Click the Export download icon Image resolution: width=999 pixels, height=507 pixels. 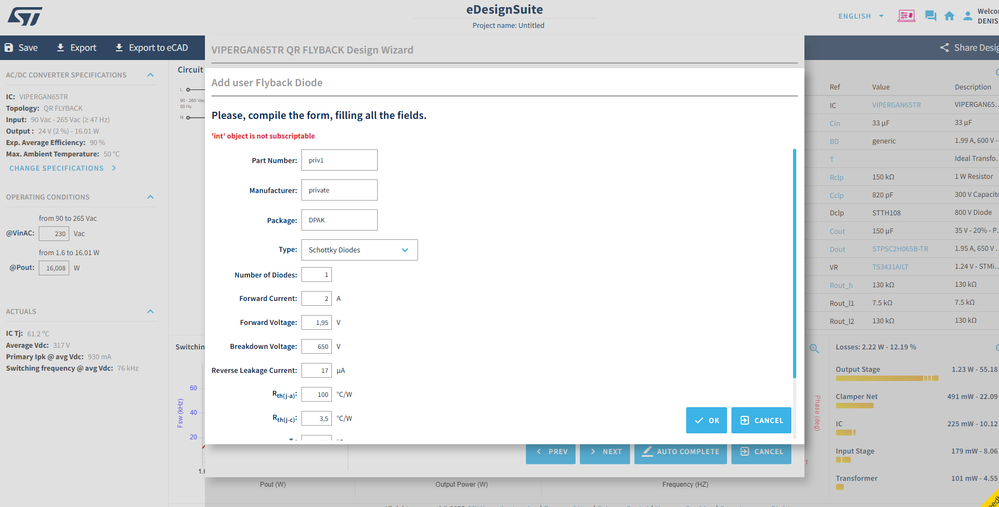pyautogui.click(x=61, y=48)
